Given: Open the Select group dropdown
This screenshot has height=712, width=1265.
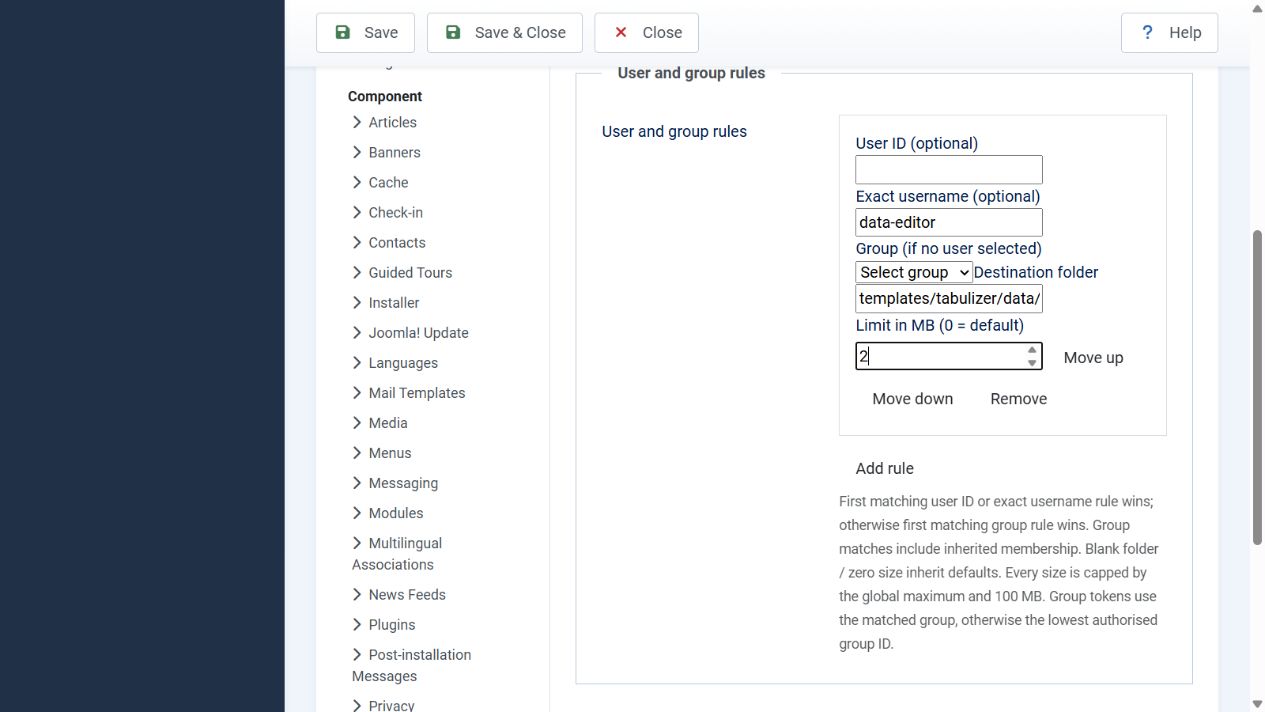Looking at the screenshot, I should [914, 272].
